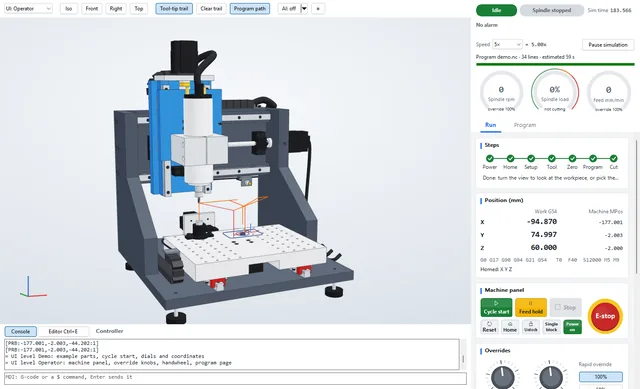Click the Spindle load gauge
This screenshot has height=389, width=640.
pos(555,91)
